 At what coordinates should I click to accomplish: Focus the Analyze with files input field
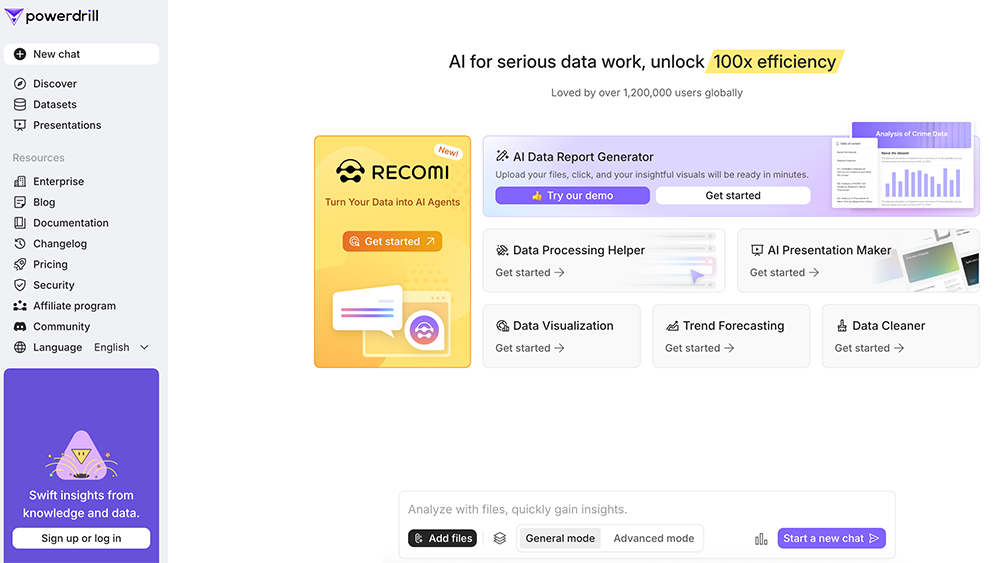pos(647,509)
